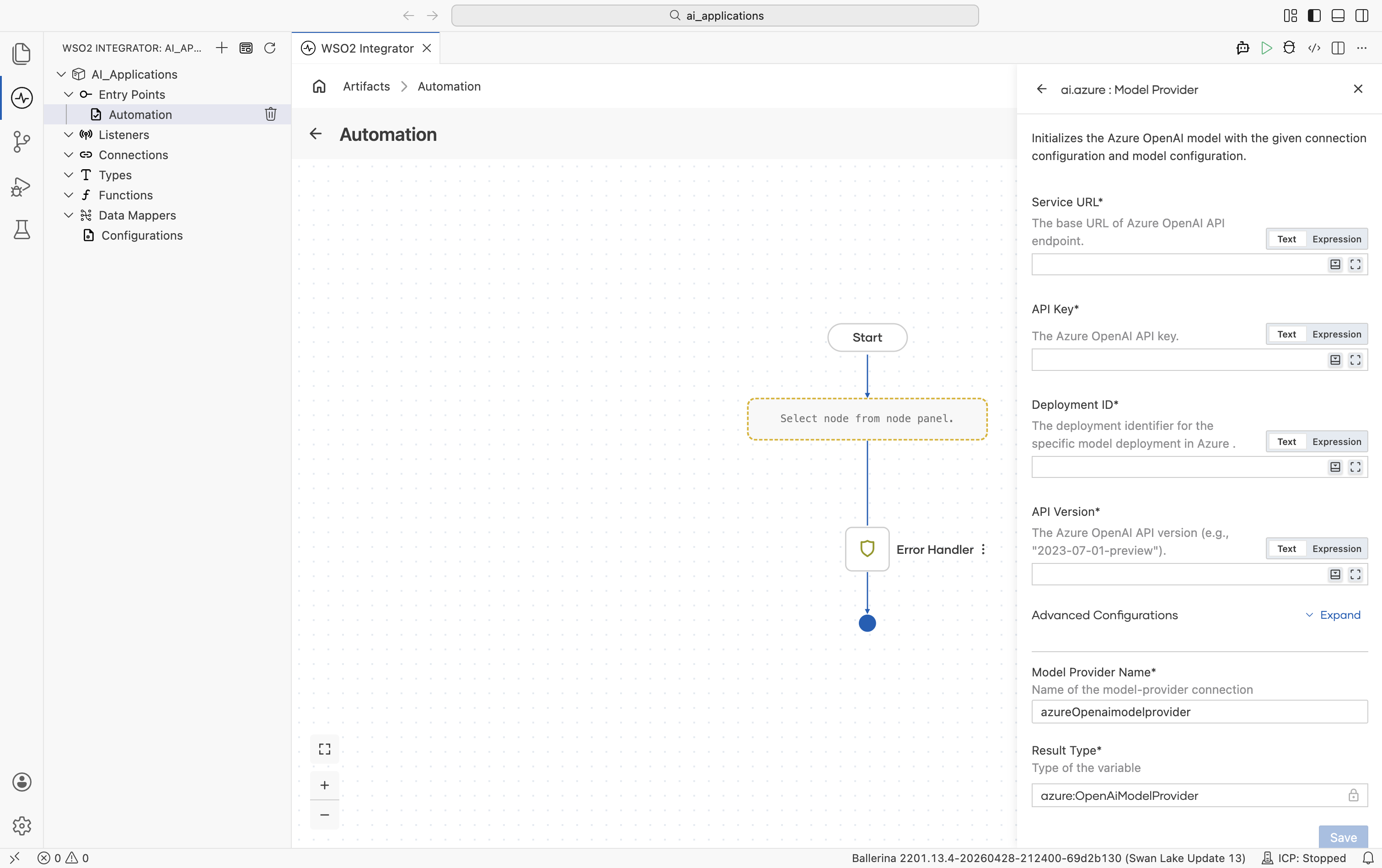
Task: Collapse the AI_Applications project node
Action: tap(61, 74)
